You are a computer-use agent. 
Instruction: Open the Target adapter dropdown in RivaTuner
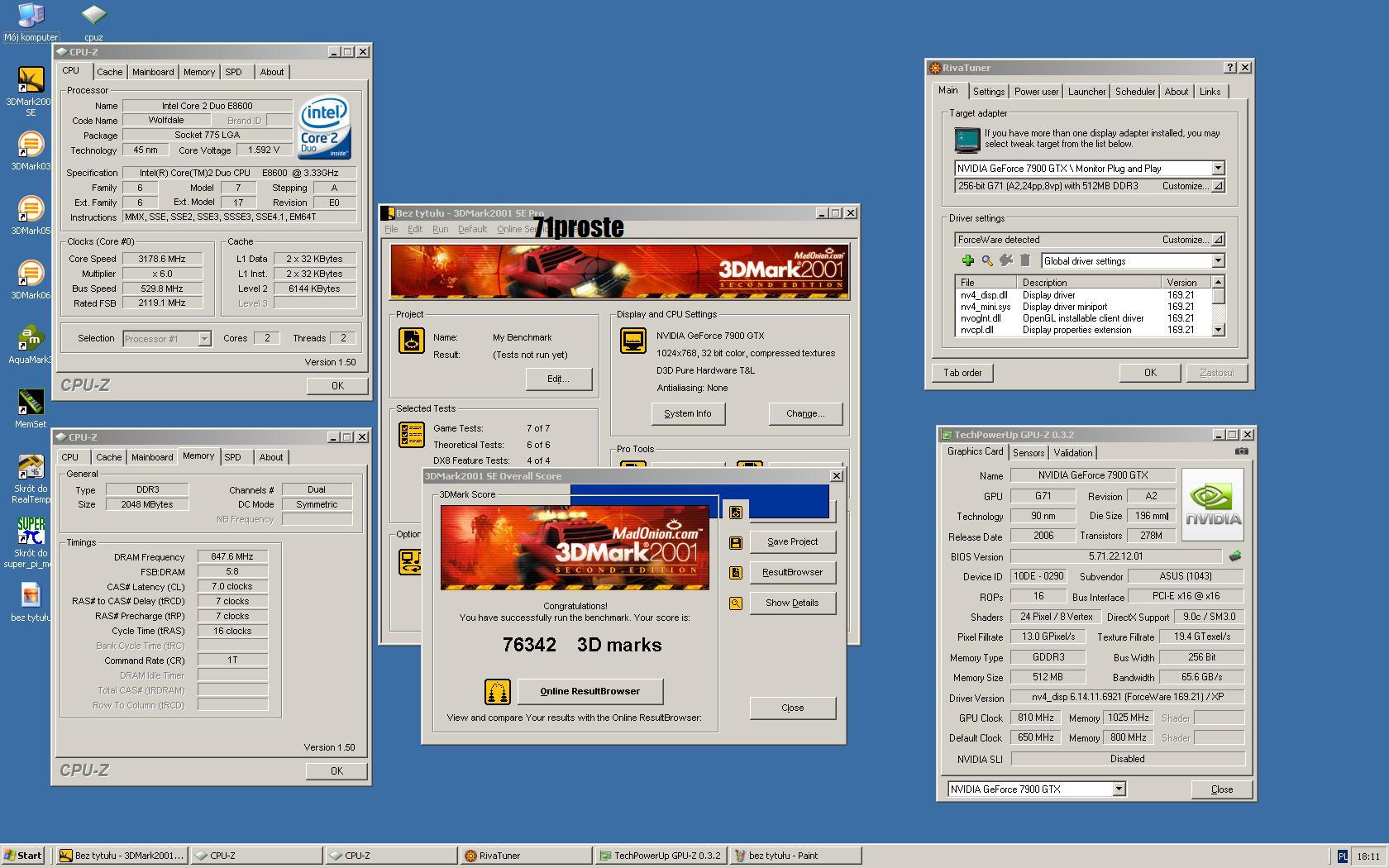point(1218,168)
